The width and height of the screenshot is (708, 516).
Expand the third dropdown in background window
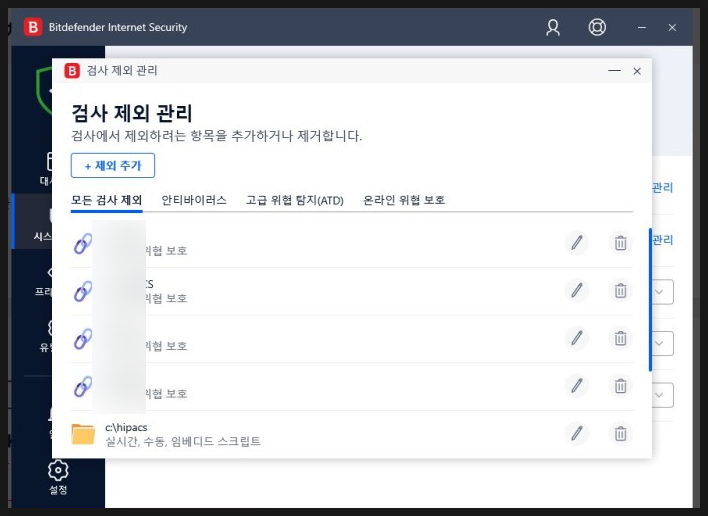point(663,395)
